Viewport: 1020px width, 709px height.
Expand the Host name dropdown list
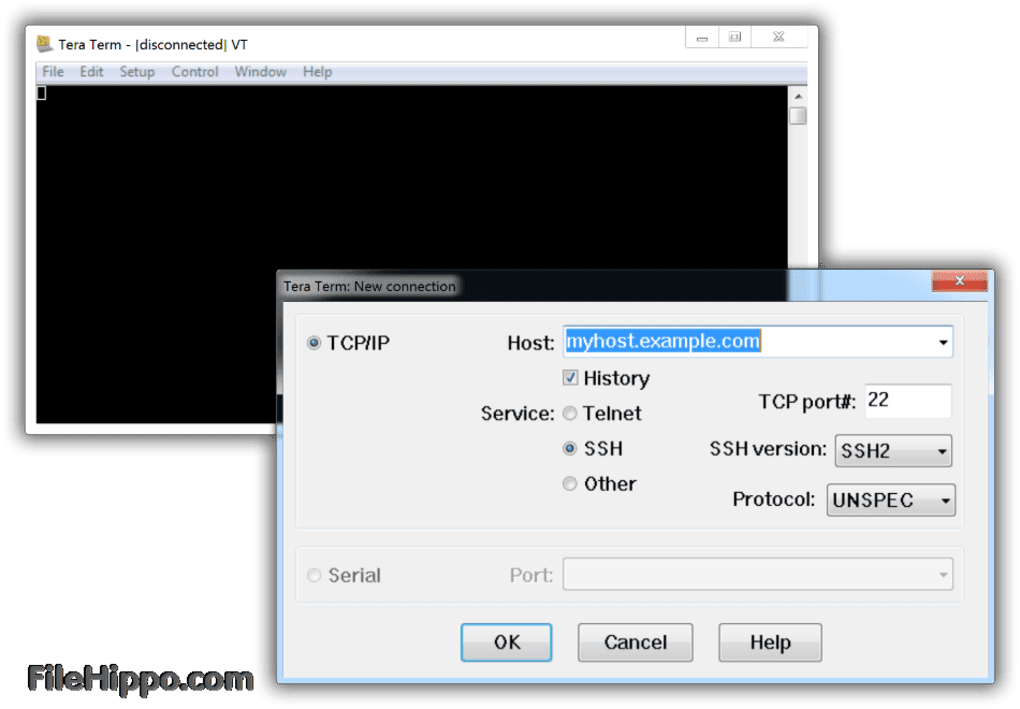pyautogui.click(x=944, y=341)
